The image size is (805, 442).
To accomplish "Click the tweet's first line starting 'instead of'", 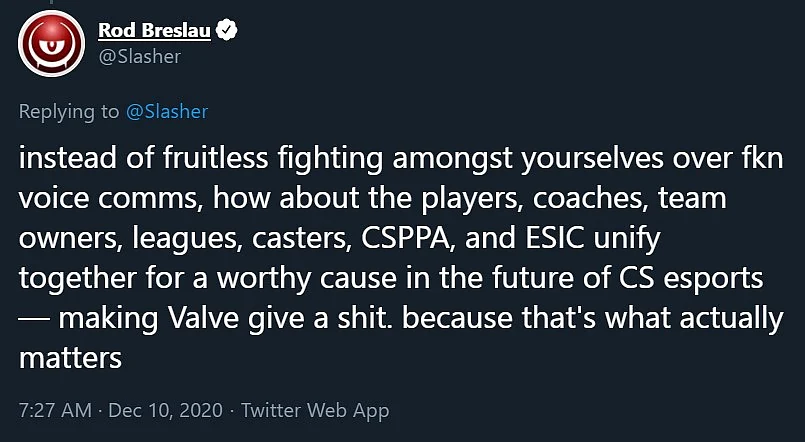I will pyautogui.click(x=401, y=159).
